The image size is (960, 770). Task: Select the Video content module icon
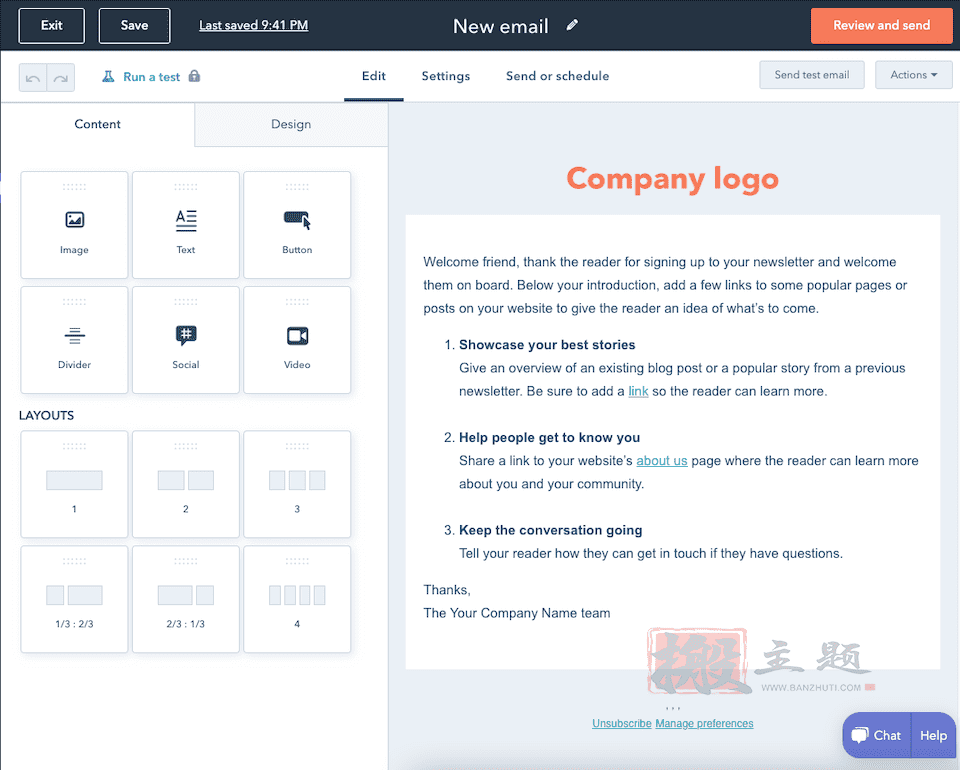click(297, 335)
